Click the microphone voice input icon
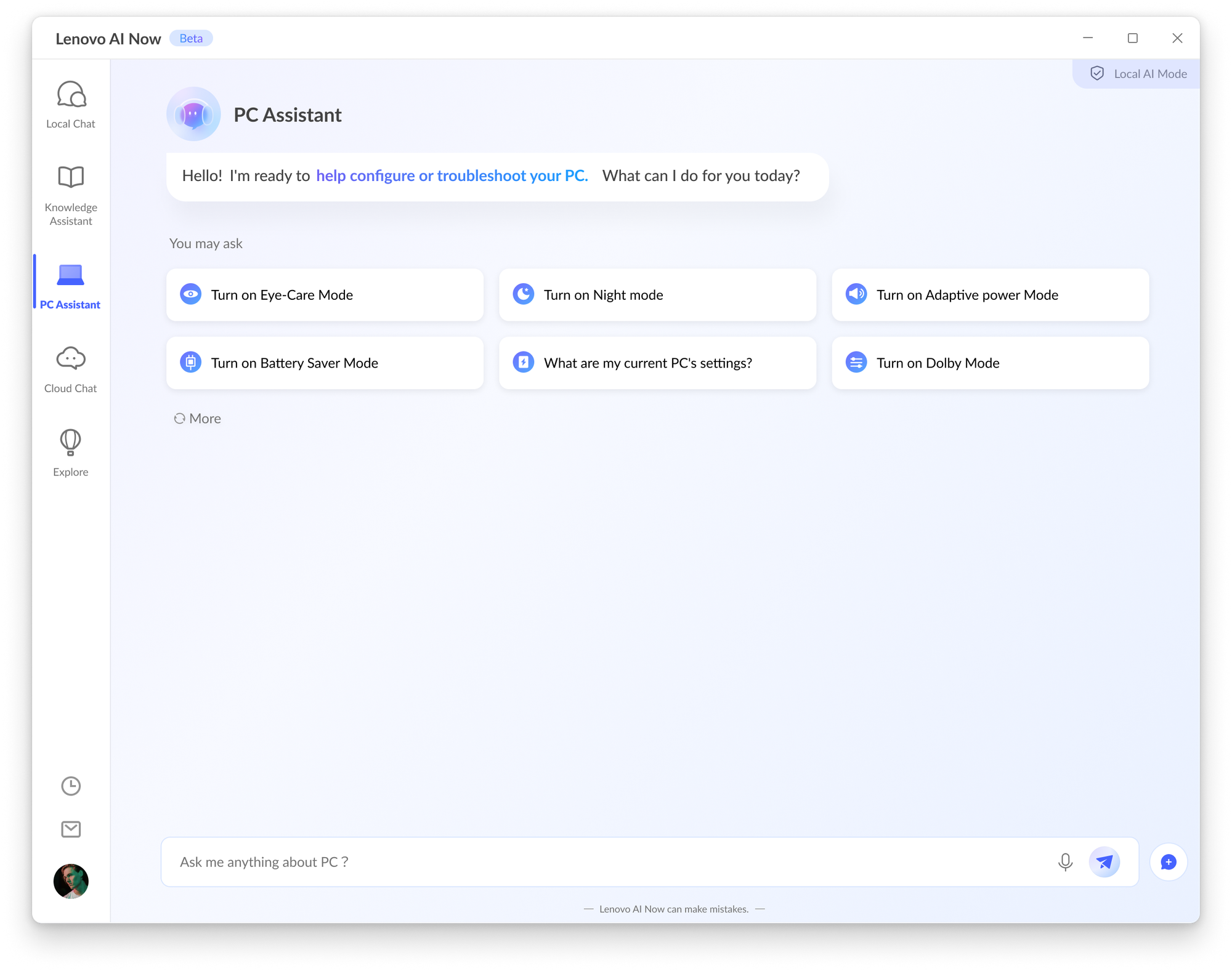Image resolution: width=1232 pixels, height=971 pixels. [1065, 861]
